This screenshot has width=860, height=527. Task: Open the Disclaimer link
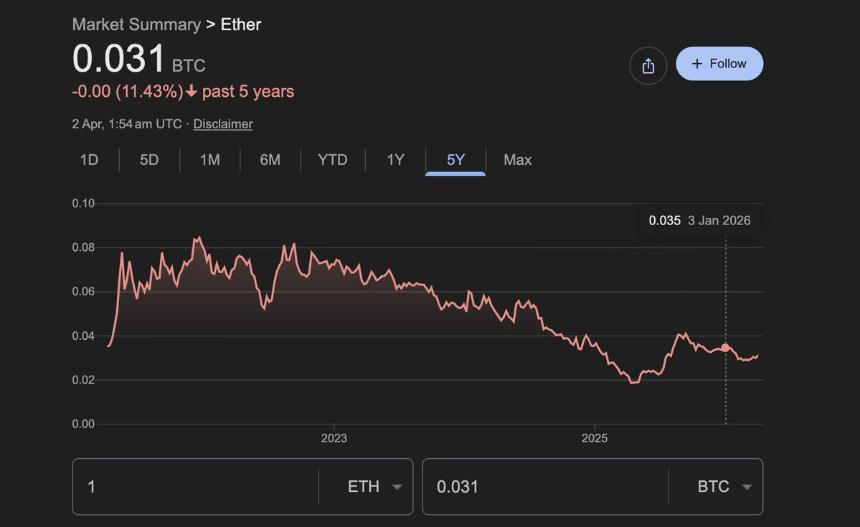click(223, 124)
